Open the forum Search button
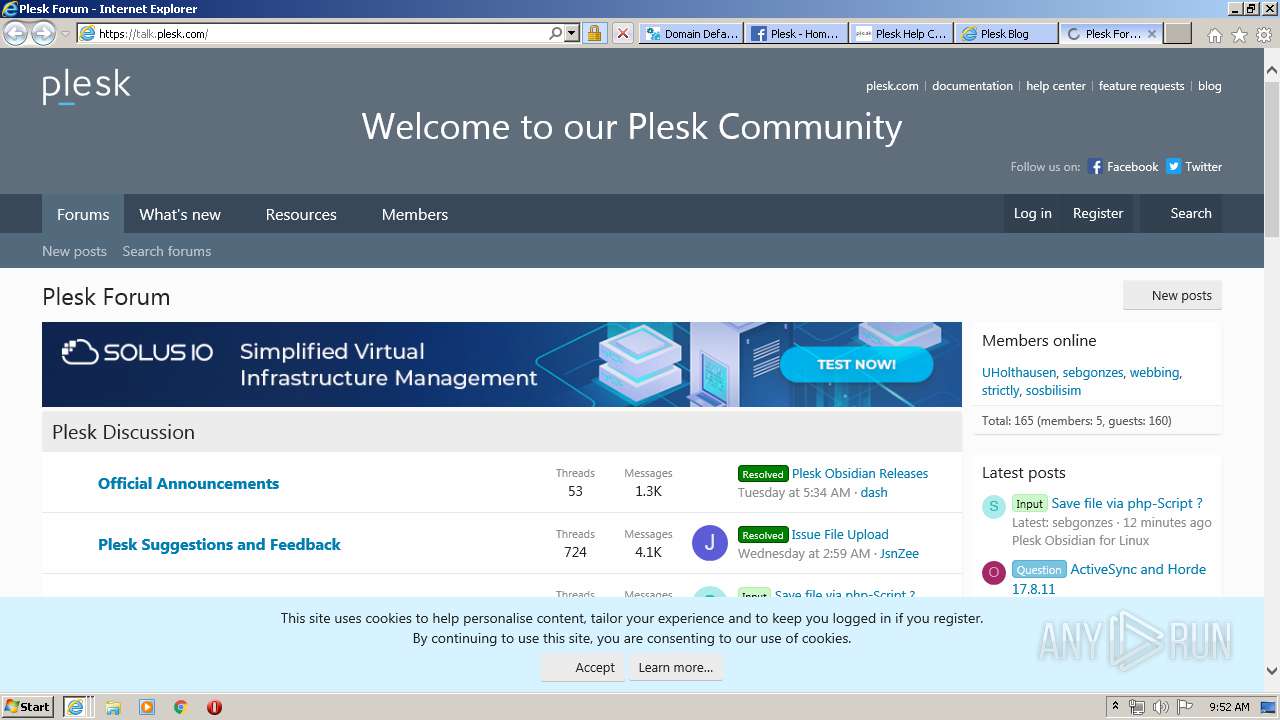The width and height of the screenshot is (1280, 720). pyautogui.click(x=1181, y=213)
